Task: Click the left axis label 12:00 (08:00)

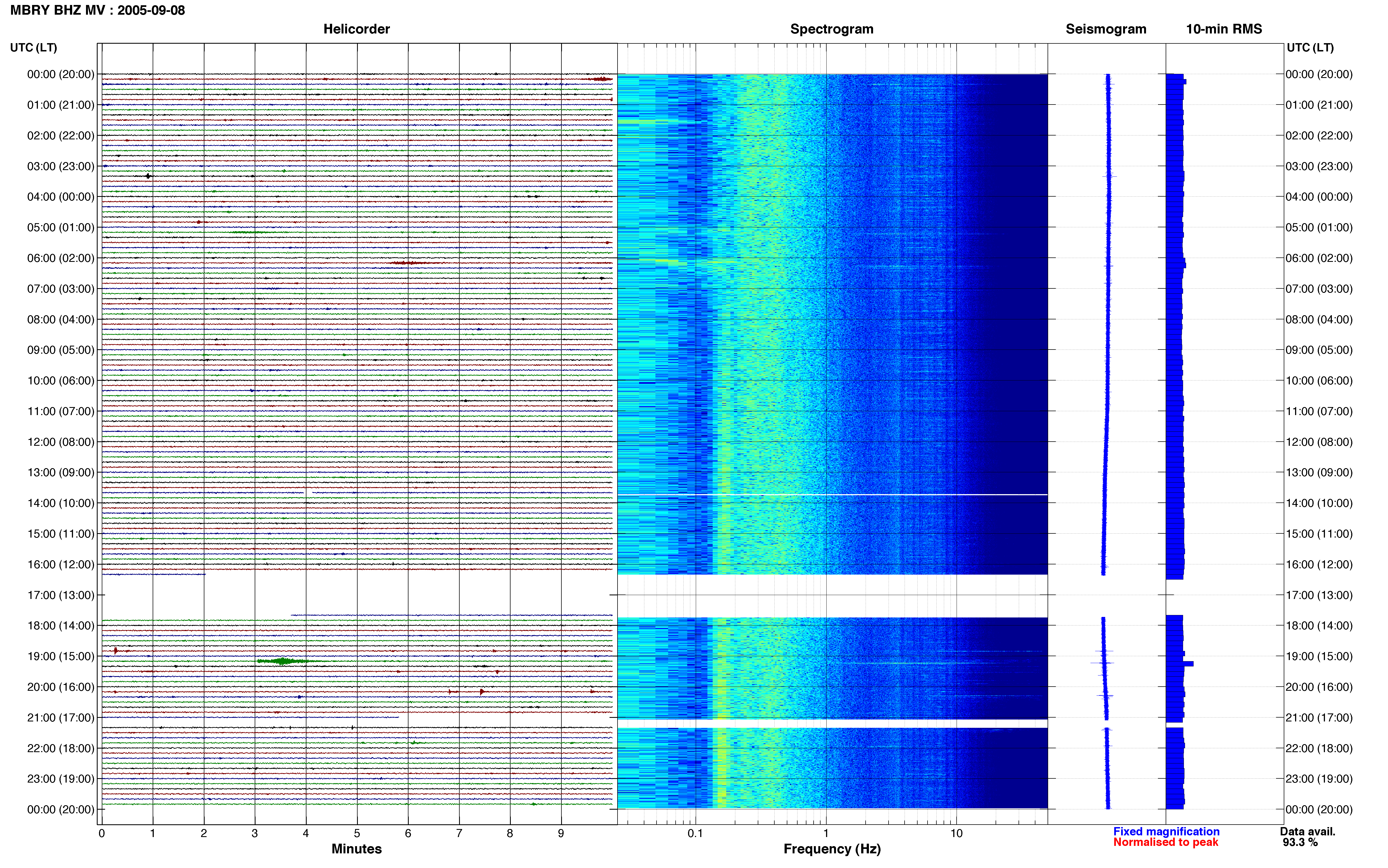Action: coord(61,442)
